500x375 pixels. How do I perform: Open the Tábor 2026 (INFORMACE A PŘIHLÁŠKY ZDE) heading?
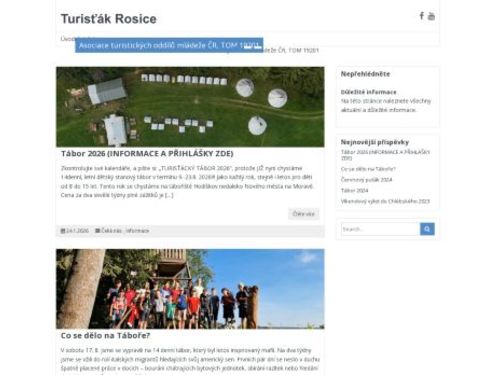coord(147,154)
